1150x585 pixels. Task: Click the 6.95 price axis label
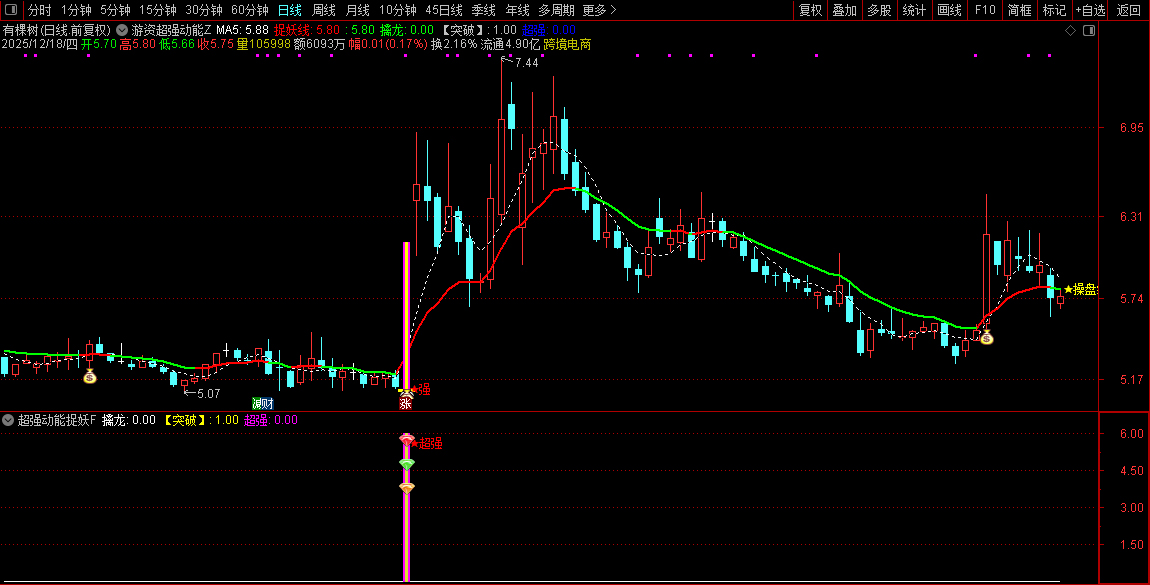click(1132, 128)
